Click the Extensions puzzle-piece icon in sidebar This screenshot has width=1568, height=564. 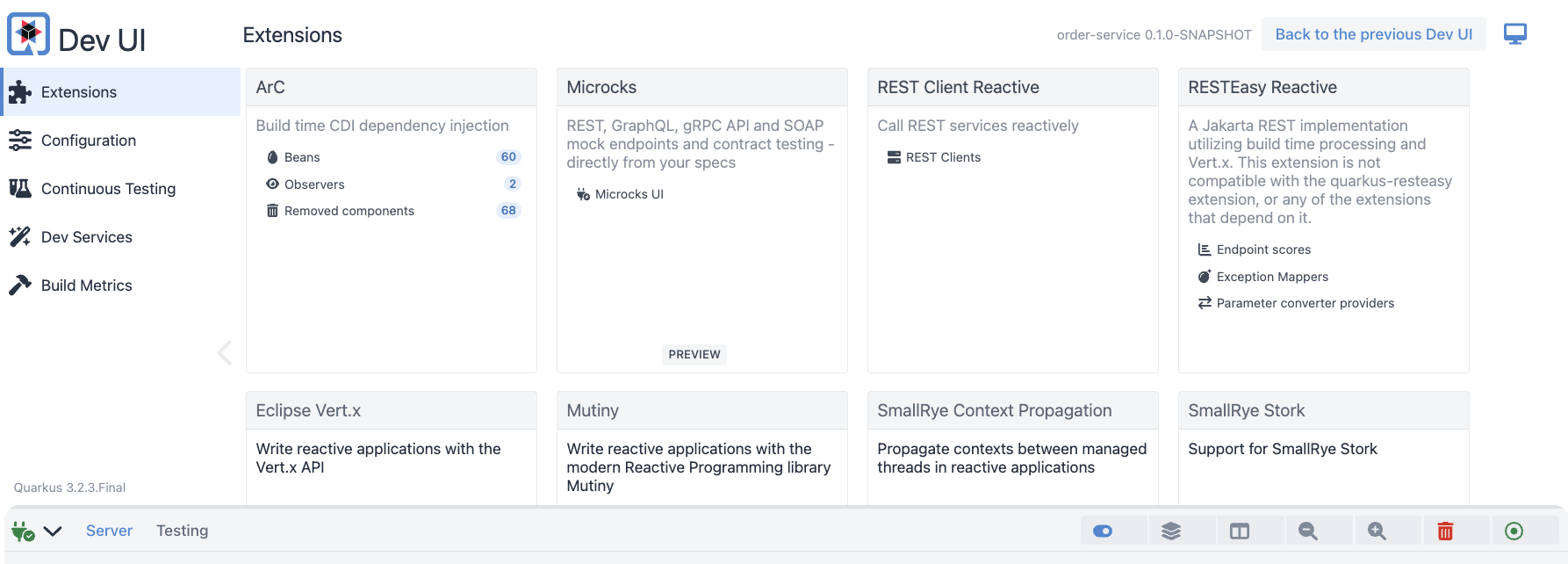pyautogui.click(x=20, y=92)
